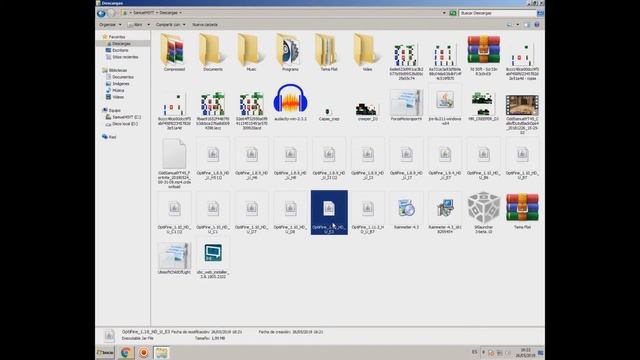Image resolution: width=640 pixels, height=360 pixels.
Task: Select the MR_CREEPER_D3 image file
Action: pos(483,105)
